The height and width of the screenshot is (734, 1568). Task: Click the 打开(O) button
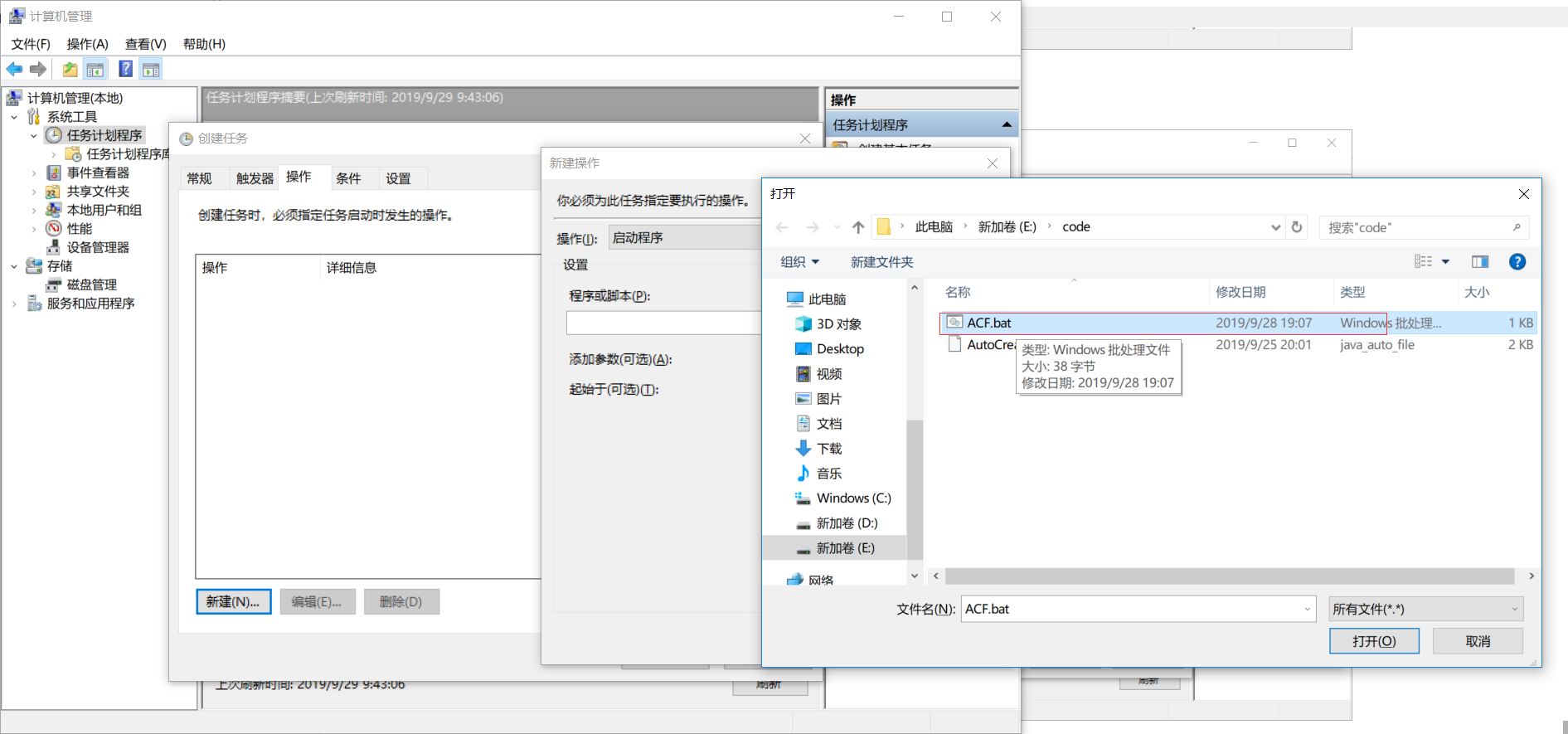coord(1374,641)
